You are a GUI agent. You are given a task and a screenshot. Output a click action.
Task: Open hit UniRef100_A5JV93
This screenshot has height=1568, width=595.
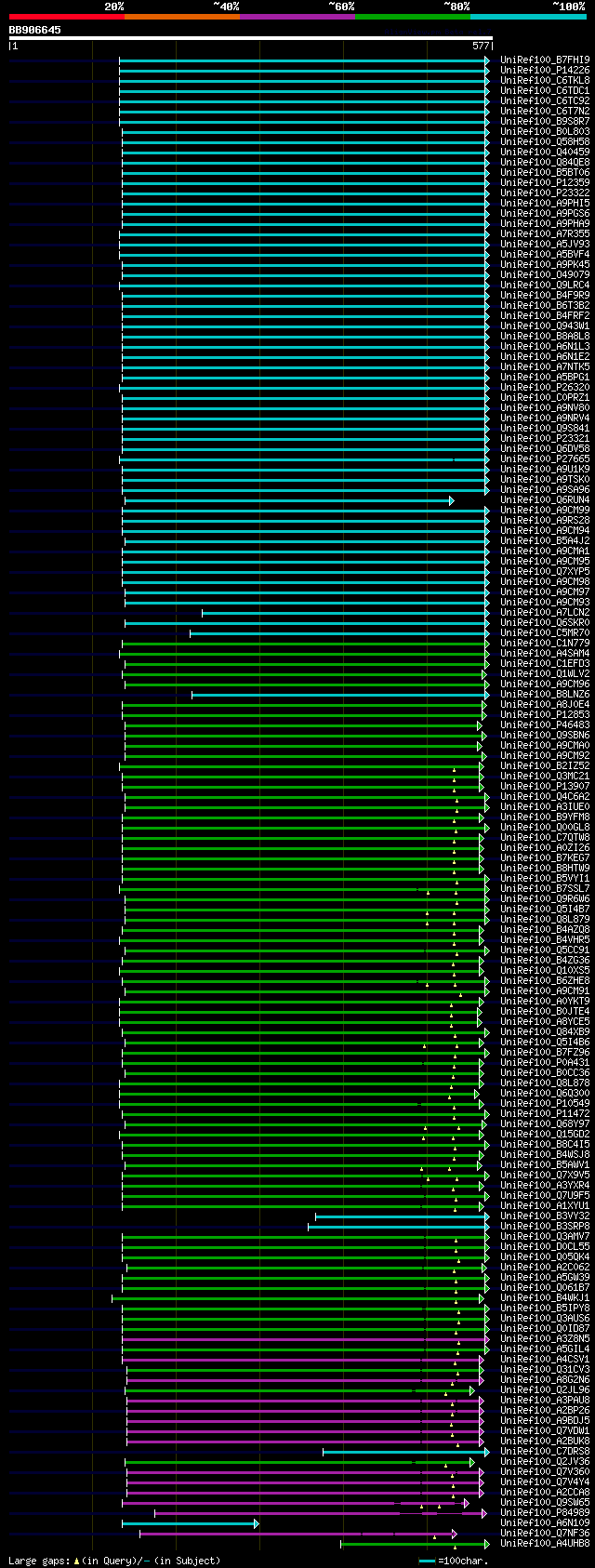545,244
